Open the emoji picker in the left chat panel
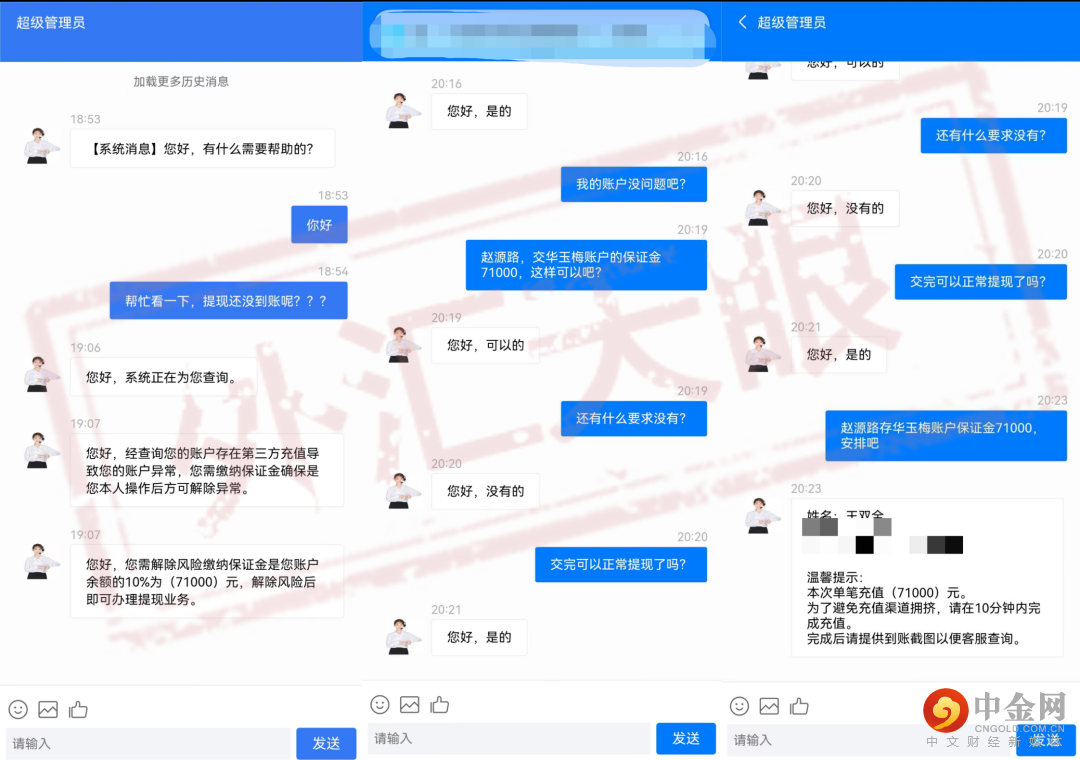Screen dimensions: 1080x760 [17, 709]
